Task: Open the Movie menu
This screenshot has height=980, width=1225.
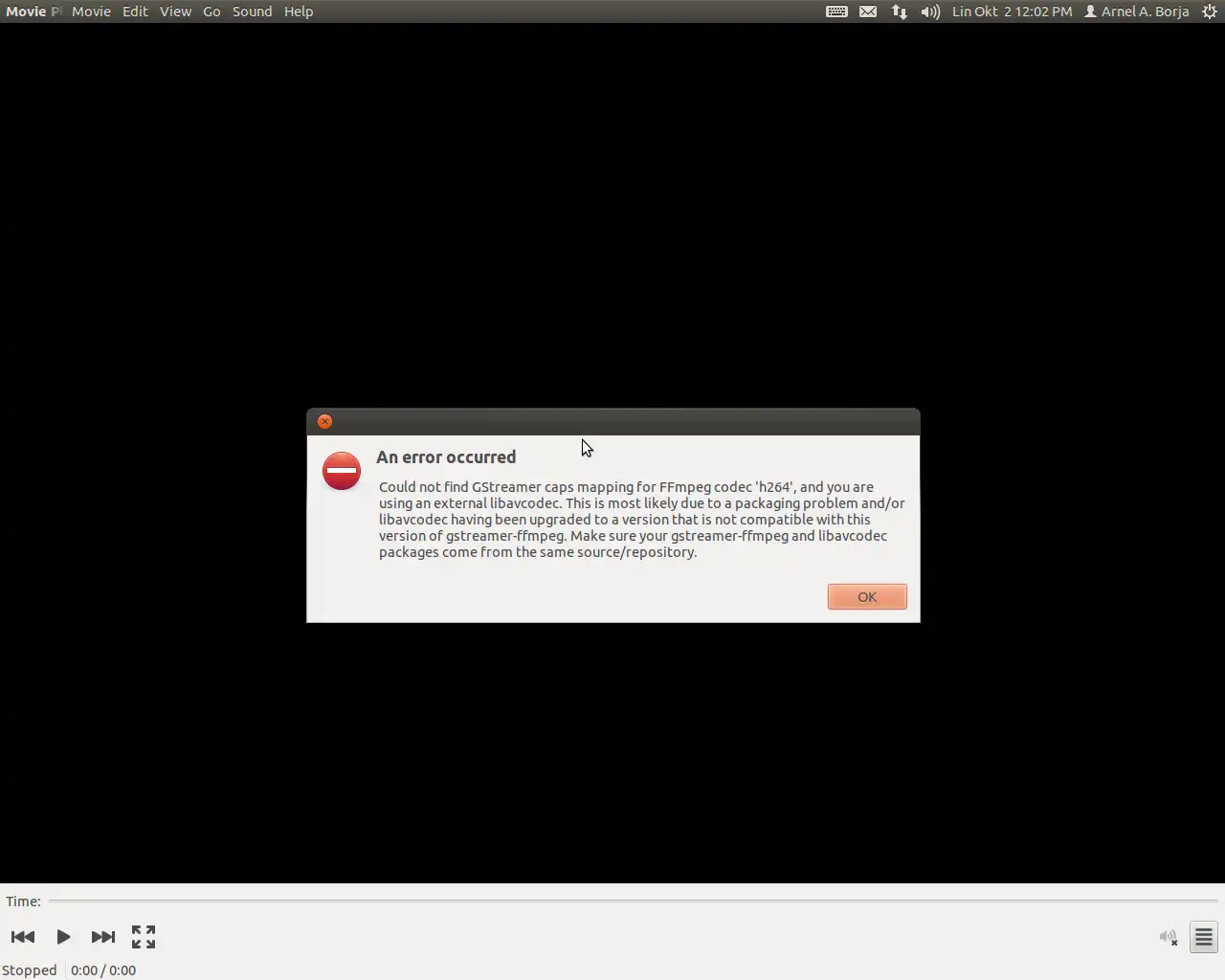Action: [91, 11]
